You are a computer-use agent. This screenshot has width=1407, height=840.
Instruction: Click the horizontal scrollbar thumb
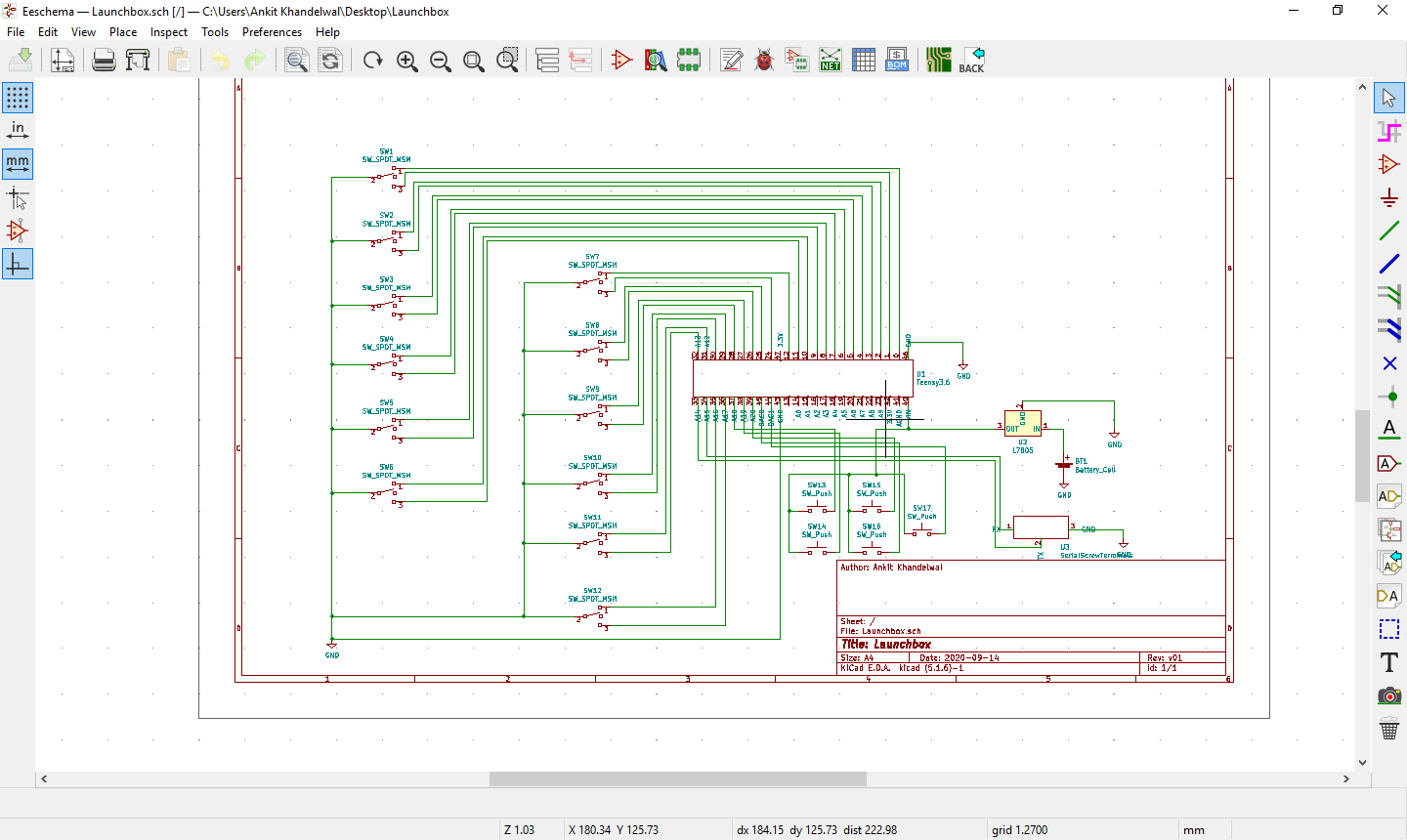(x=677, y=778)
